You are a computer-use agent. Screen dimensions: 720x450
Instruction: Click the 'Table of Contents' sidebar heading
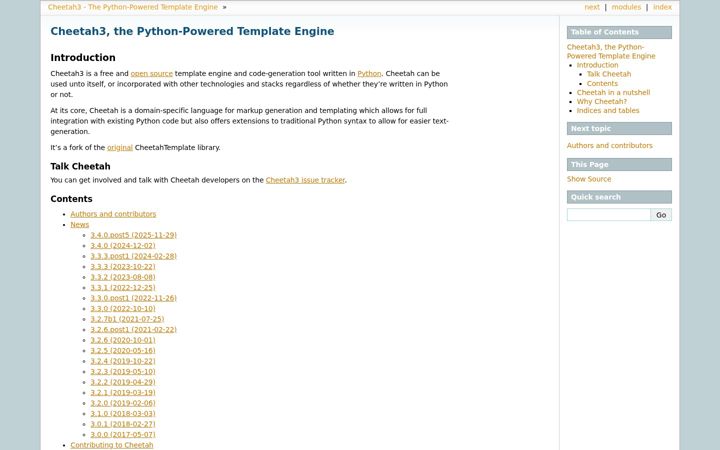(619, 32)
